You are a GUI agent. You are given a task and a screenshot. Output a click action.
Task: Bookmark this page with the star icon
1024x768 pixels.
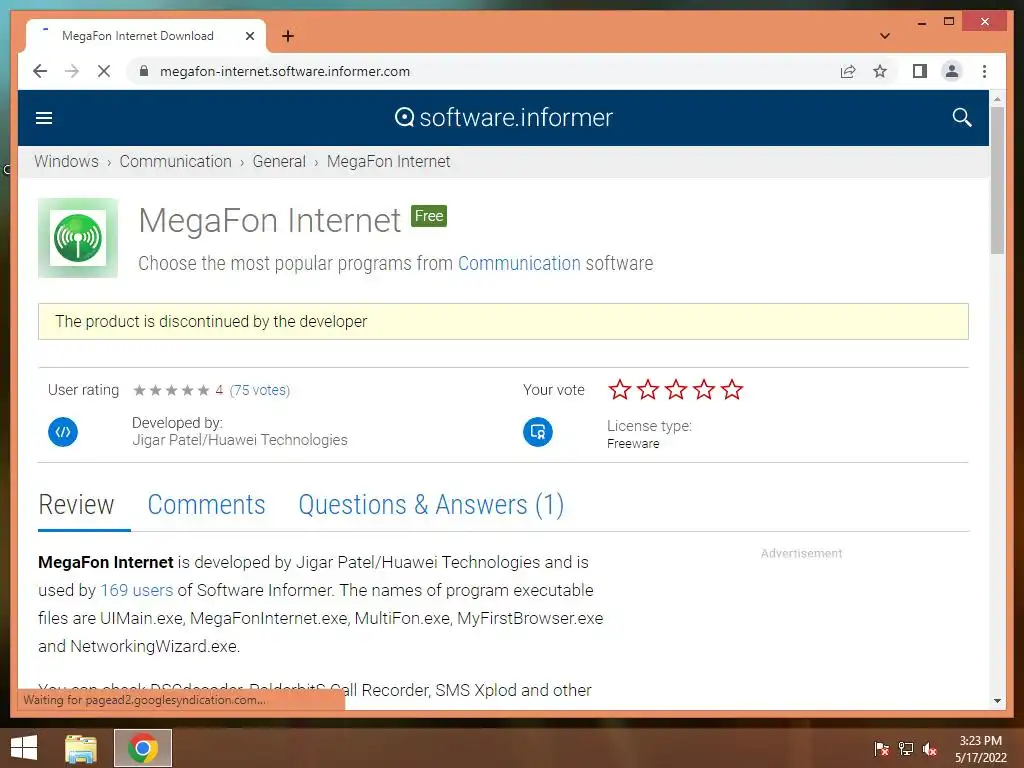click(880, 71)
